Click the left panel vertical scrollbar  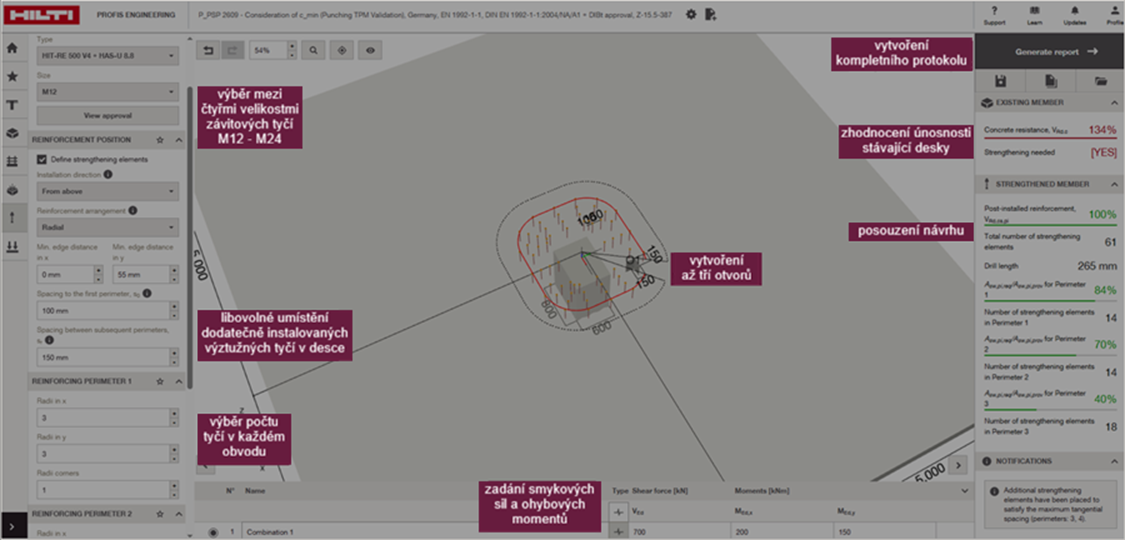point(189,237)
